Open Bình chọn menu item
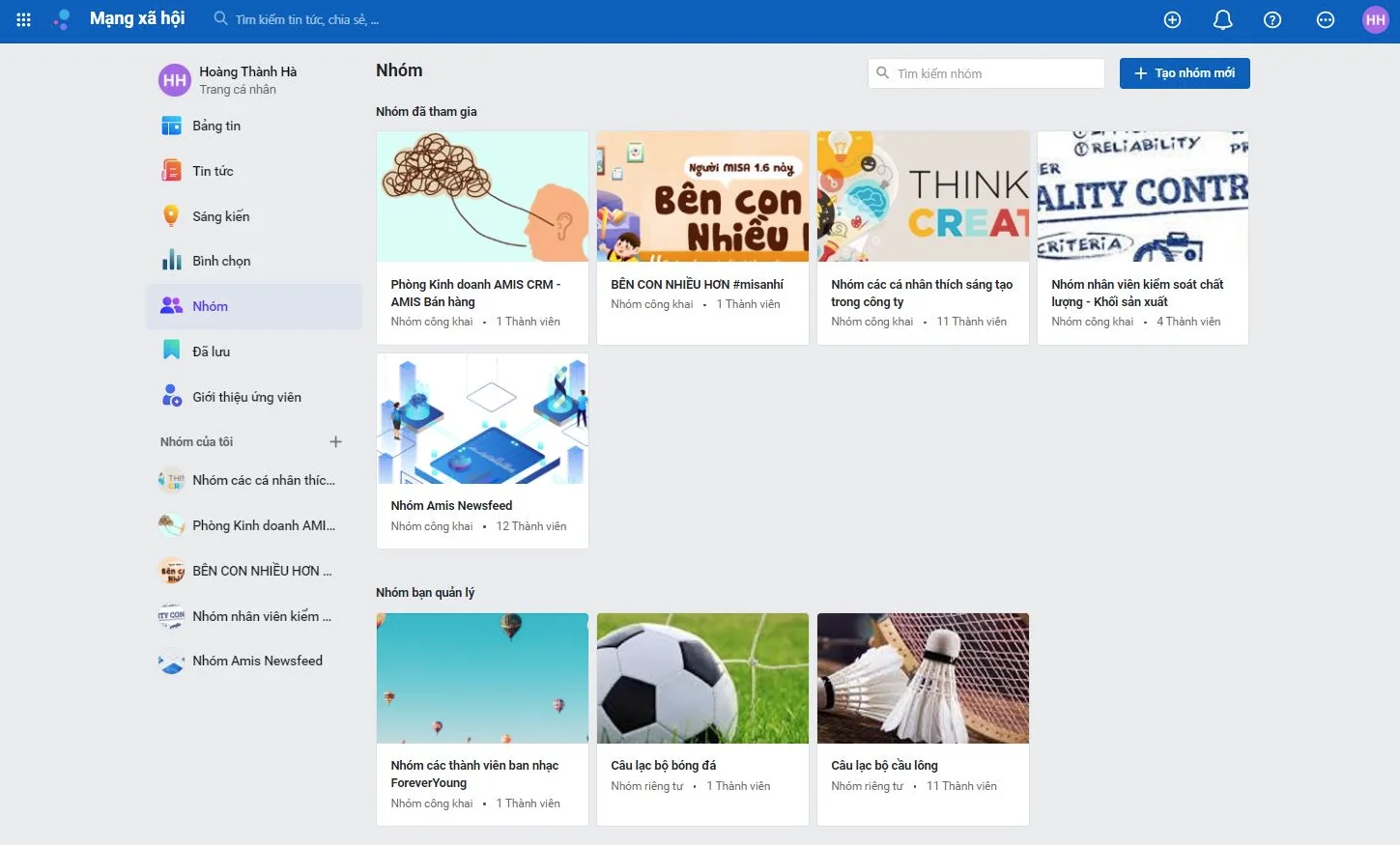The width and height of the screenshot is (1400, 845). (254, 261)
